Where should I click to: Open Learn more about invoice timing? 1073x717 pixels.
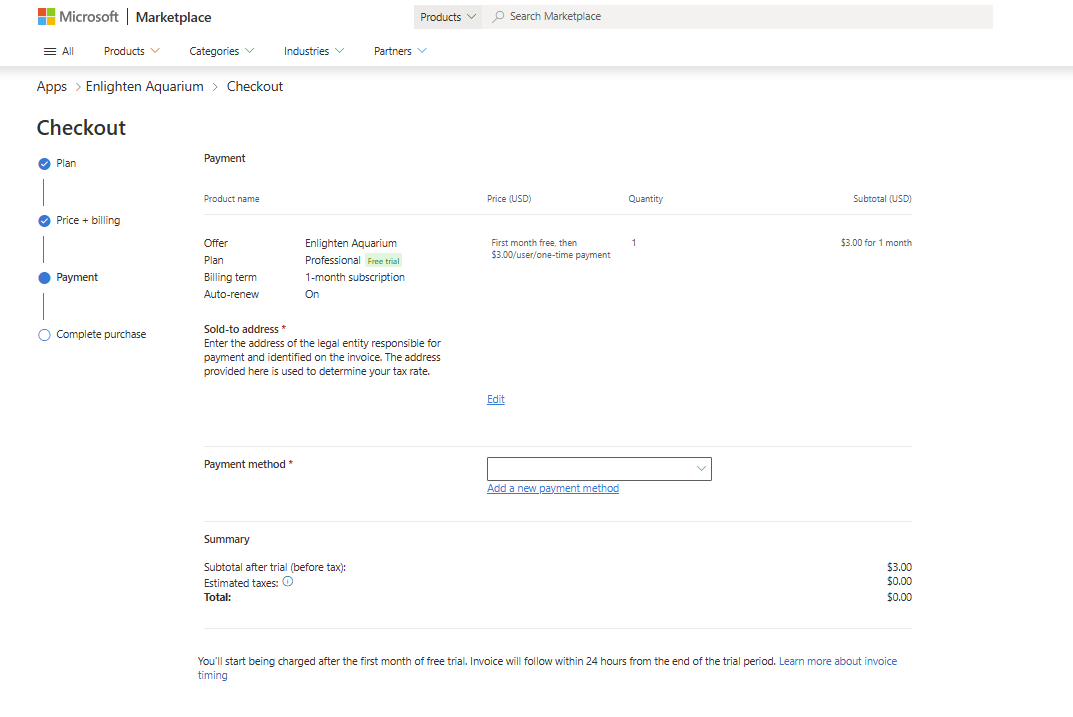coord(838,661)
